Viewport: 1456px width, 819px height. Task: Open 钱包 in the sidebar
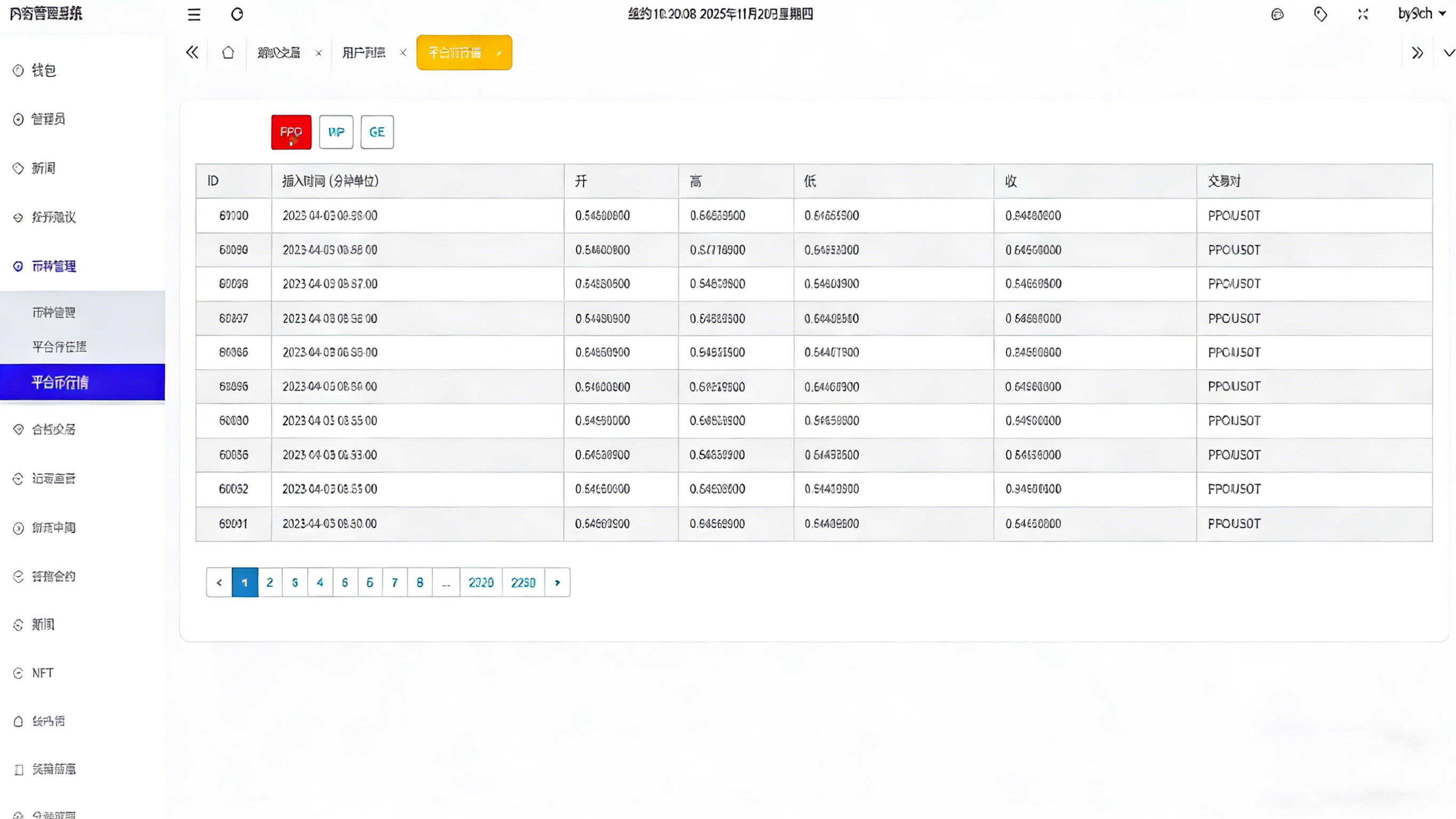click(44, 71)
